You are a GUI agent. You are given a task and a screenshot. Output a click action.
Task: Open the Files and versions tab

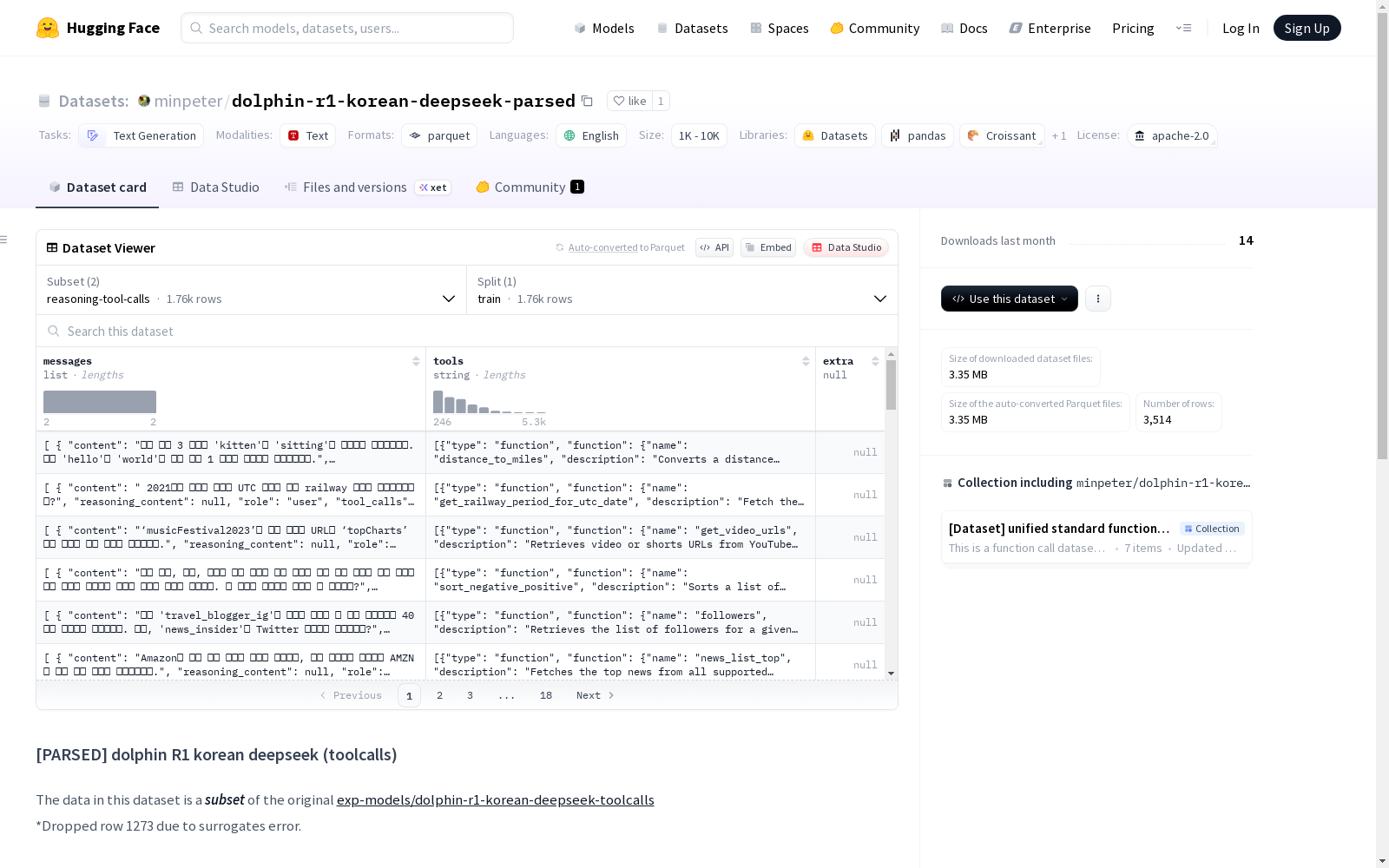point(368,187)
